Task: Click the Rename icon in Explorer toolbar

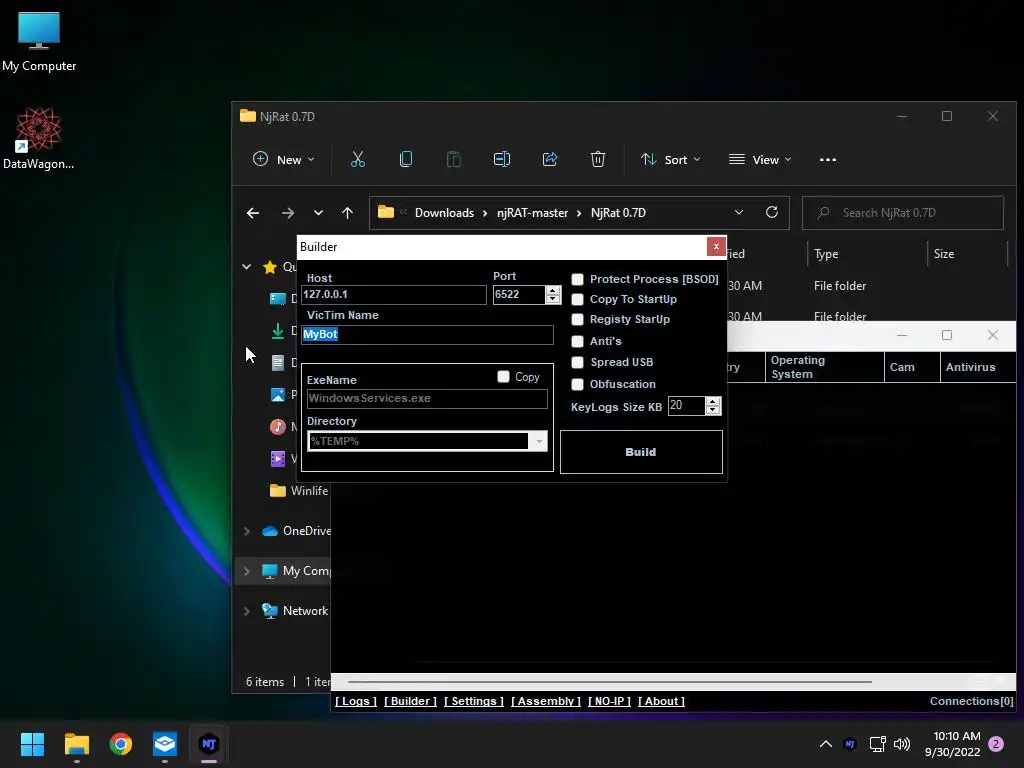Action: coord(502,159)
